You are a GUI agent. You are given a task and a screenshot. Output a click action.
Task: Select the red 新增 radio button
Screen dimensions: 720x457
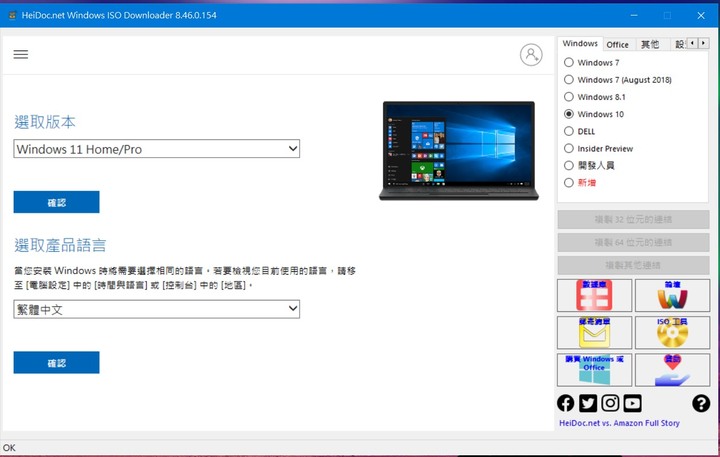tap(568, 182)
